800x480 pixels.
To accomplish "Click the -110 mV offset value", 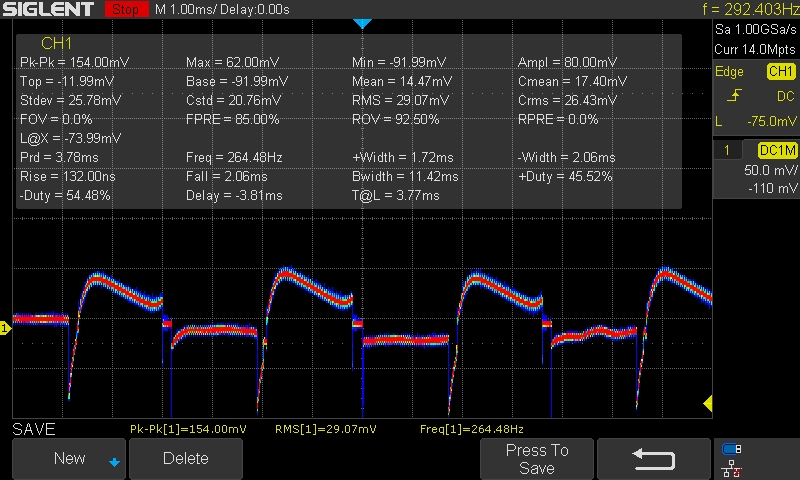I will click(772, 188).
